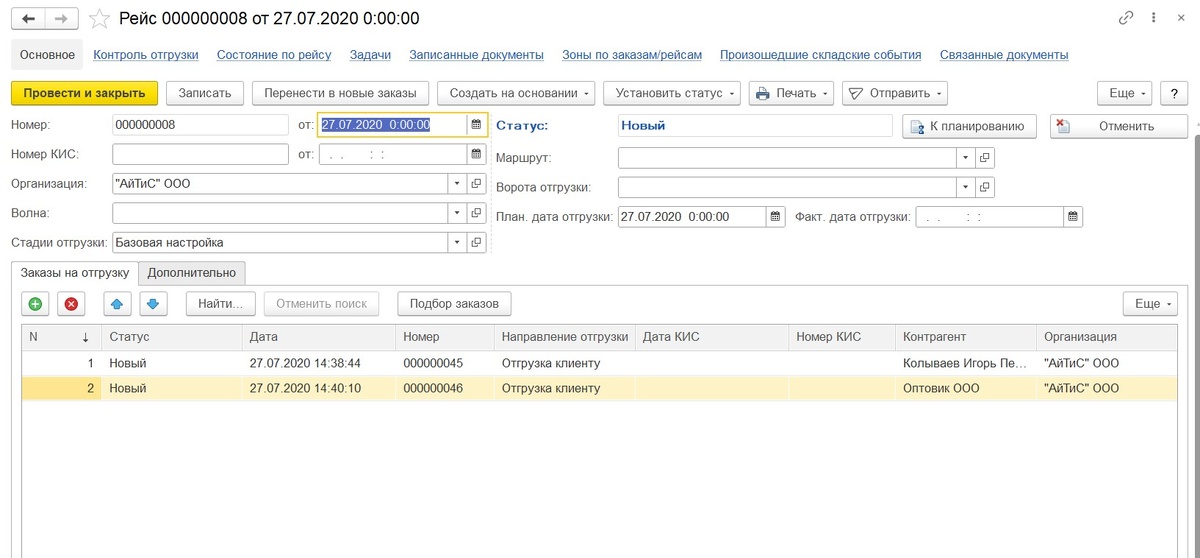Copy link via chain icon in title bar
Image resolution: width=1200 pixels, height=558 pixels.
[x=1127, y=18]
